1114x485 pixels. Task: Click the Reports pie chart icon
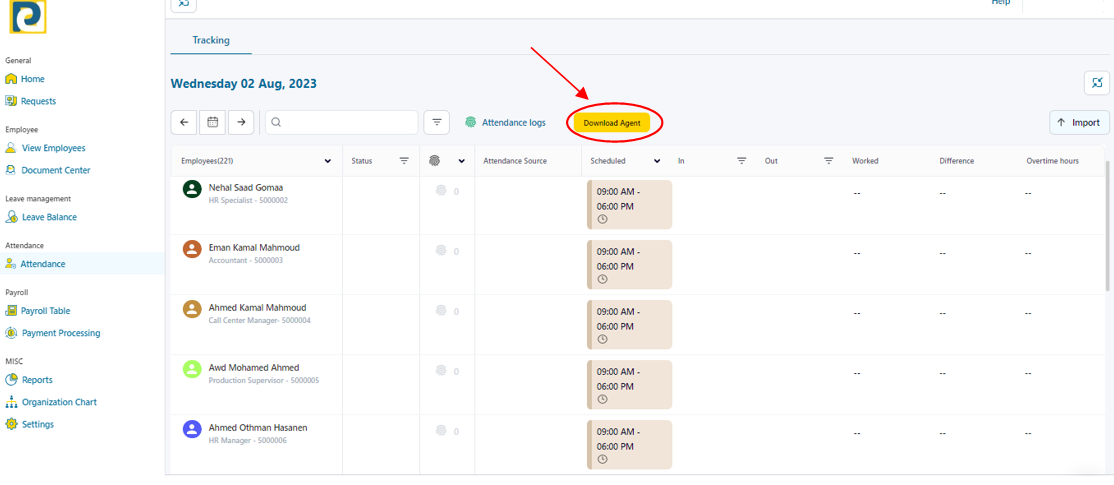(11, 380)
